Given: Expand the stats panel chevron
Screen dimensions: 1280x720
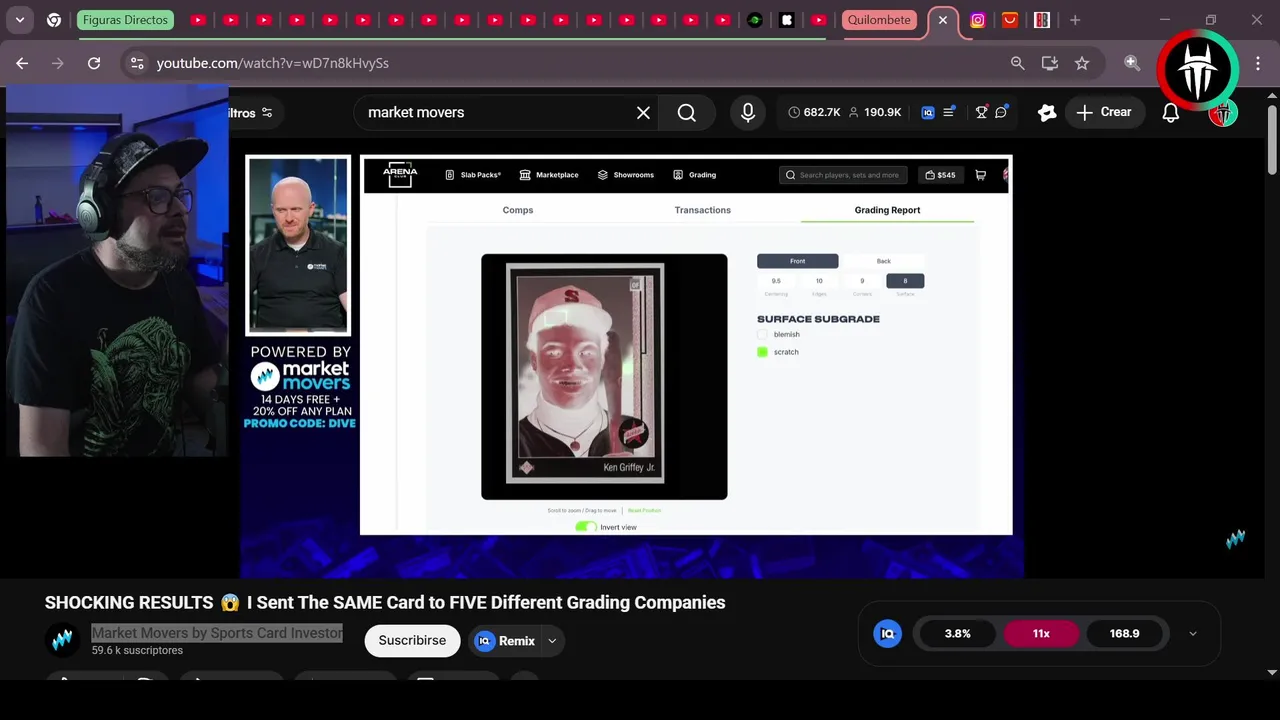Looking at the screenshot, I should click(x=1192, y=633).
